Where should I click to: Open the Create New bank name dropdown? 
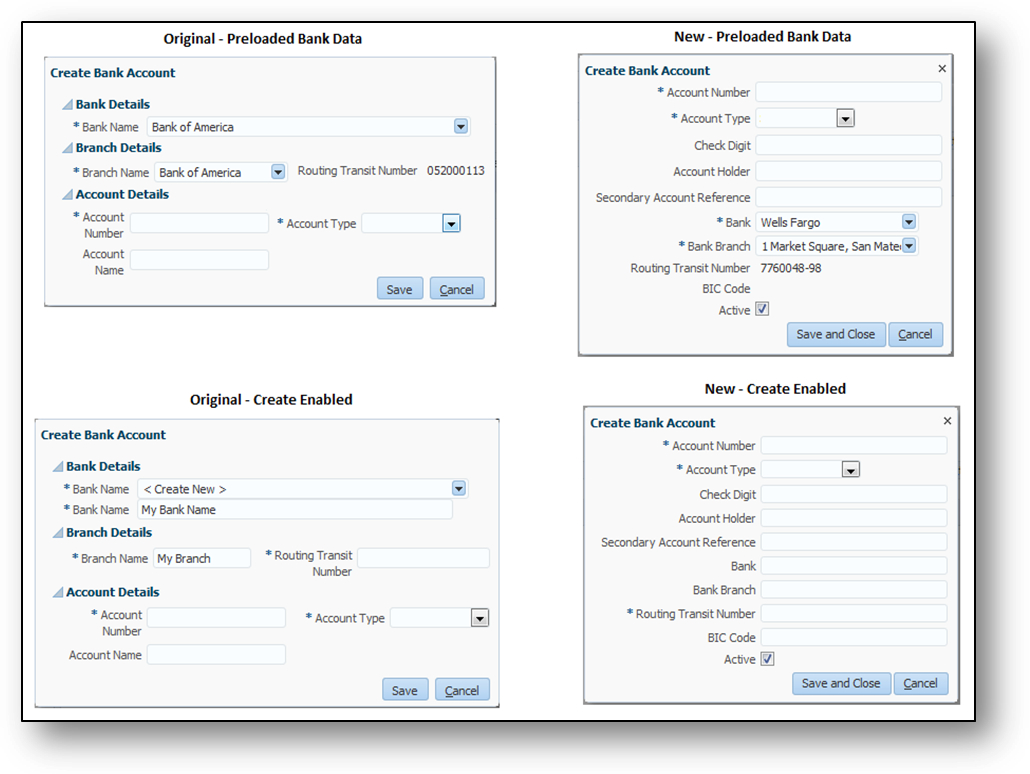[458, 489]
